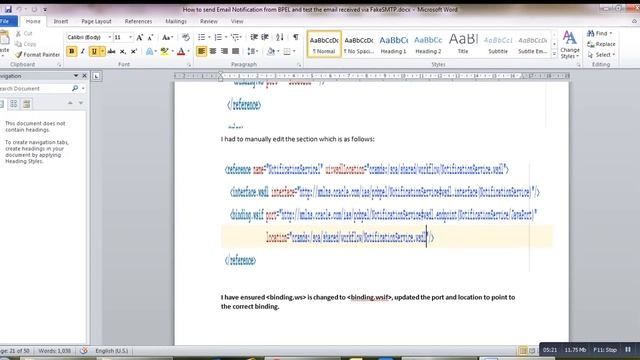Toggle Strikethrough formatting
The width and height of the screenshot is (640, 360).
(111, 51)
